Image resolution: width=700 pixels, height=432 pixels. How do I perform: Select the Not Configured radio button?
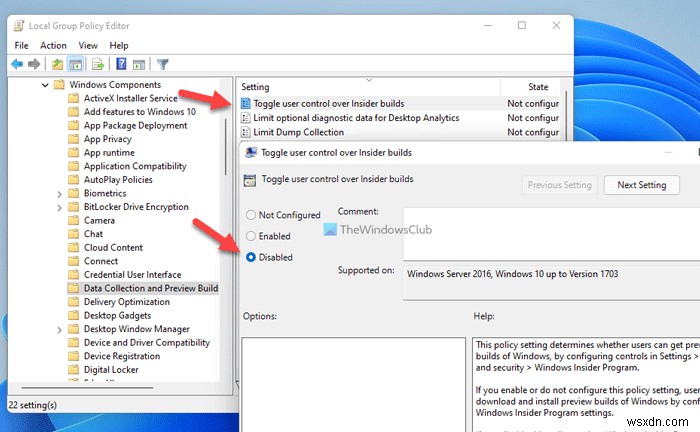(251, 215)
